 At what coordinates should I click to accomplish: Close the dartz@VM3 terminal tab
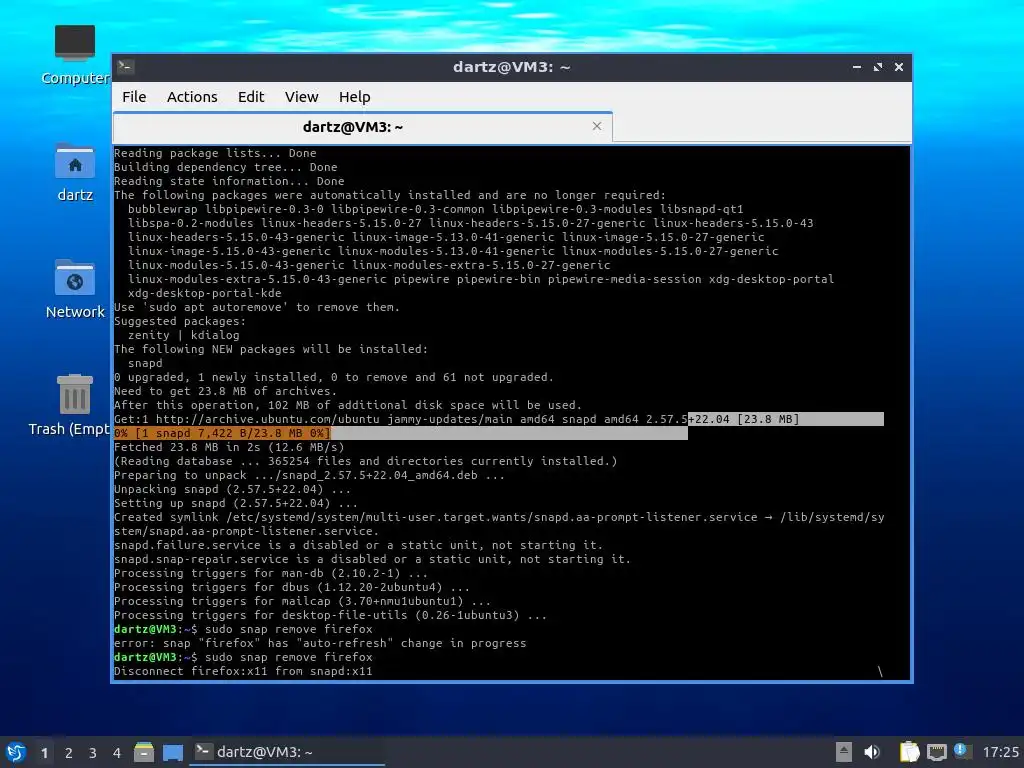coord(596,126)
